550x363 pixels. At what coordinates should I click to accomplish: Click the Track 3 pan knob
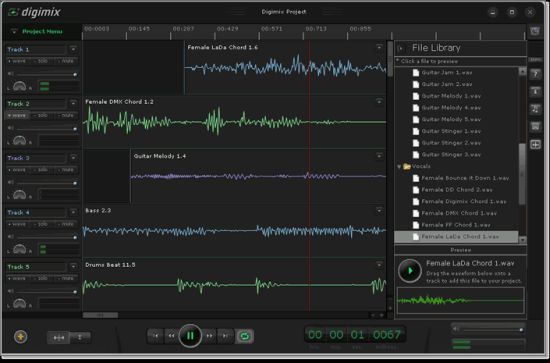point(19,195)
